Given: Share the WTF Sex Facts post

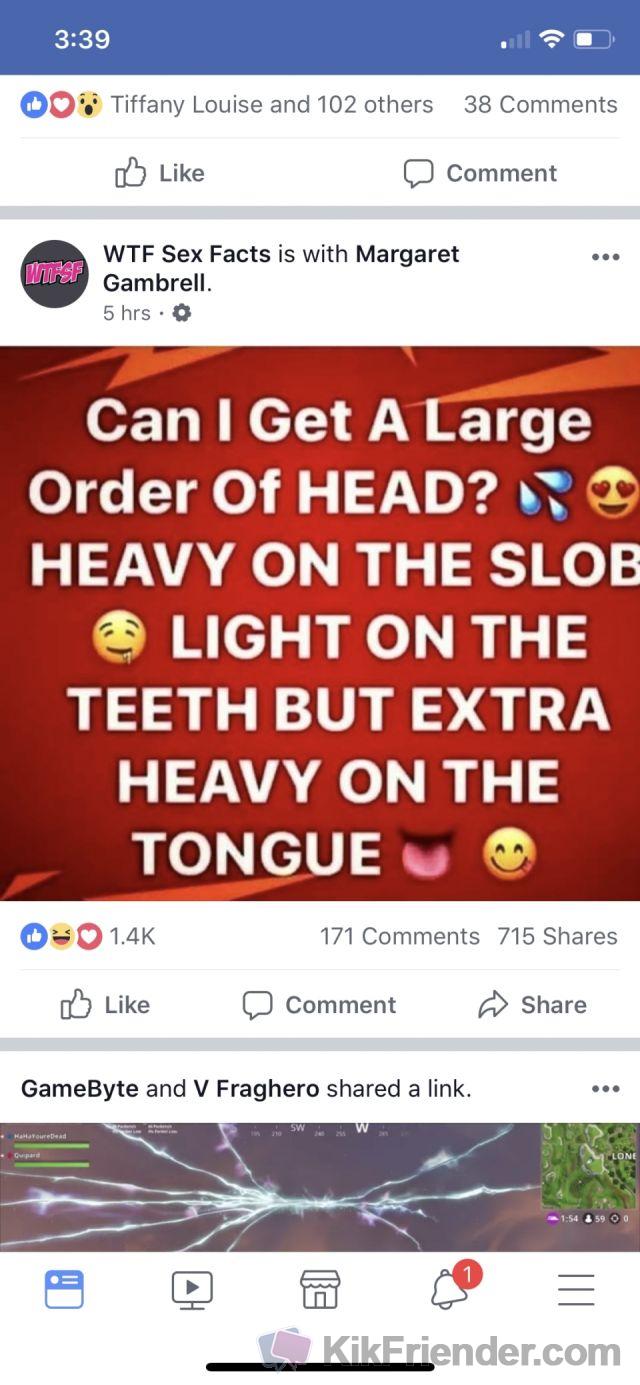Looking at the screenshot, I should tap(532, 1005).
